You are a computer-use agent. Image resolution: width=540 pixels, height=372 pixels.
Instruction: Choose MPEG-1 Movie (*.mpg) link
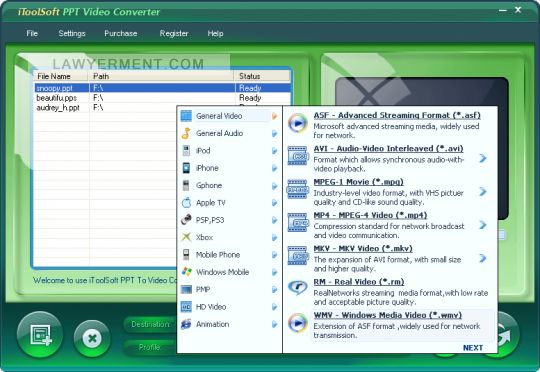(x=359, y=182)
